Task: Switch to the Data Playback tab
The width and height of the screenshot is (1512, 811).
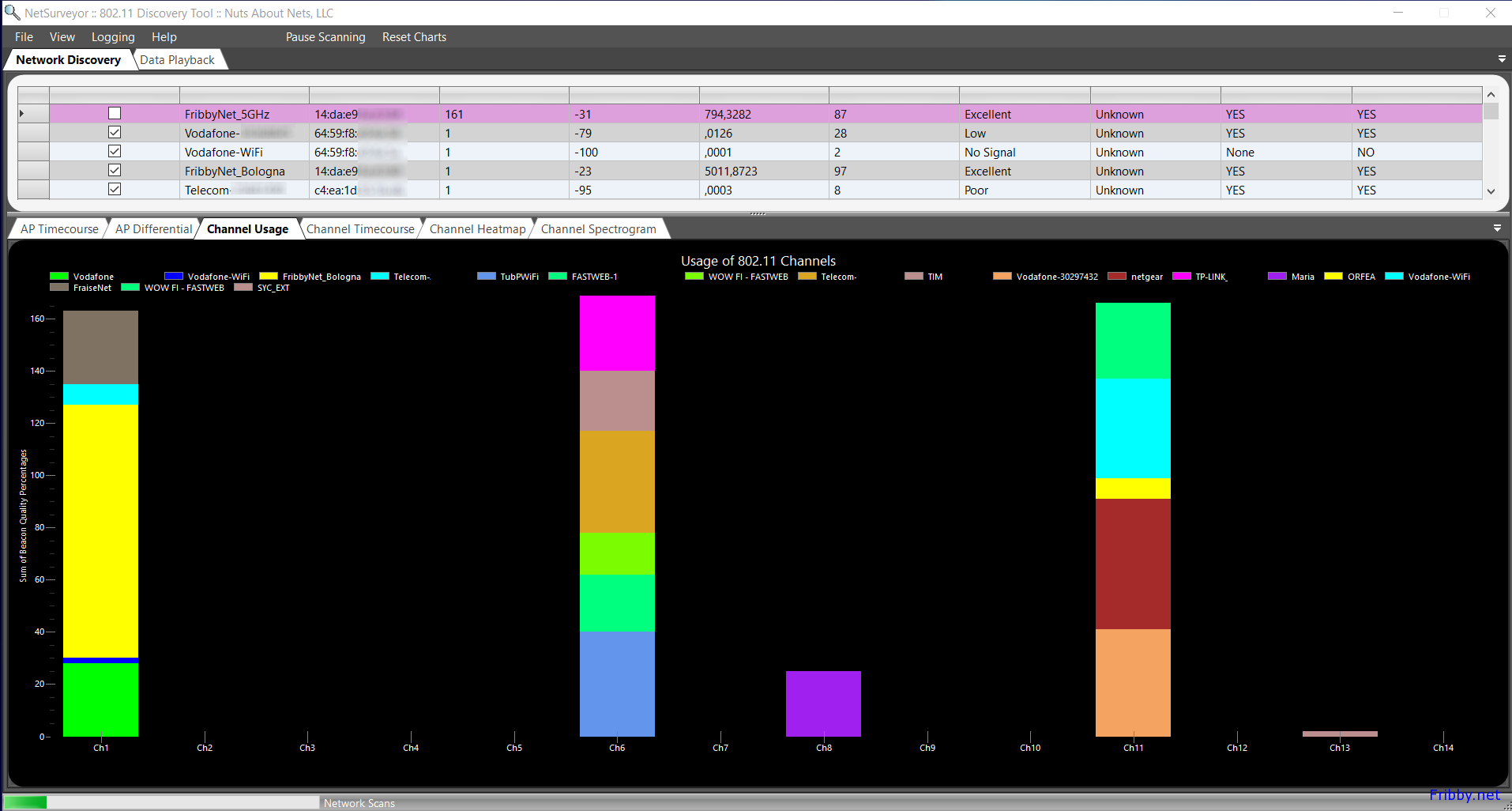Action: [x=178, y=60]
